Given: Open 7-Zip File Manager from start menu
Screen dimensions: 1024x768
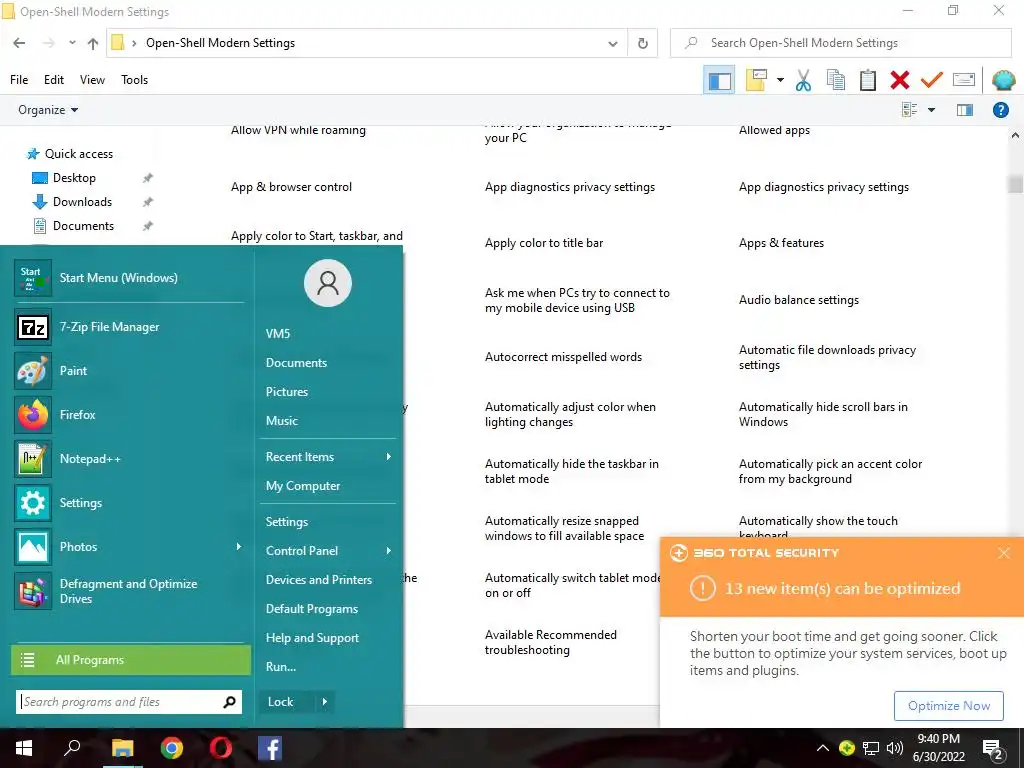Looking at the screenshot, I should pos(129,327).
